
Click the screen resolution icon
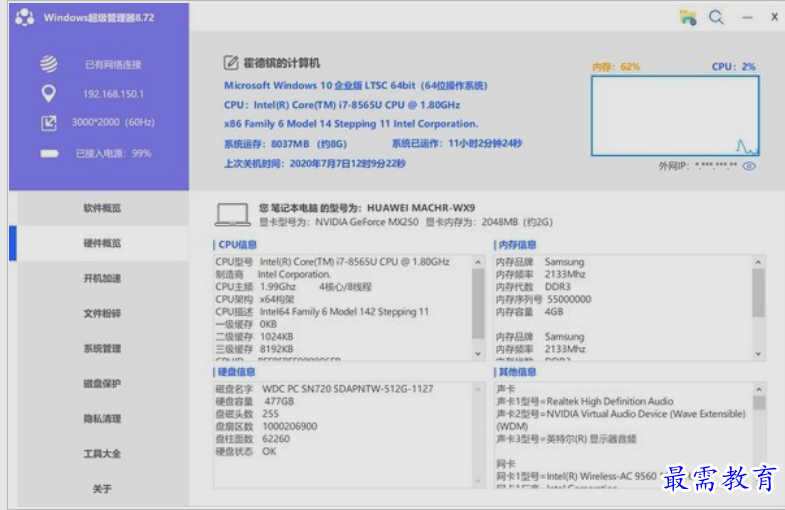point(49,123)
